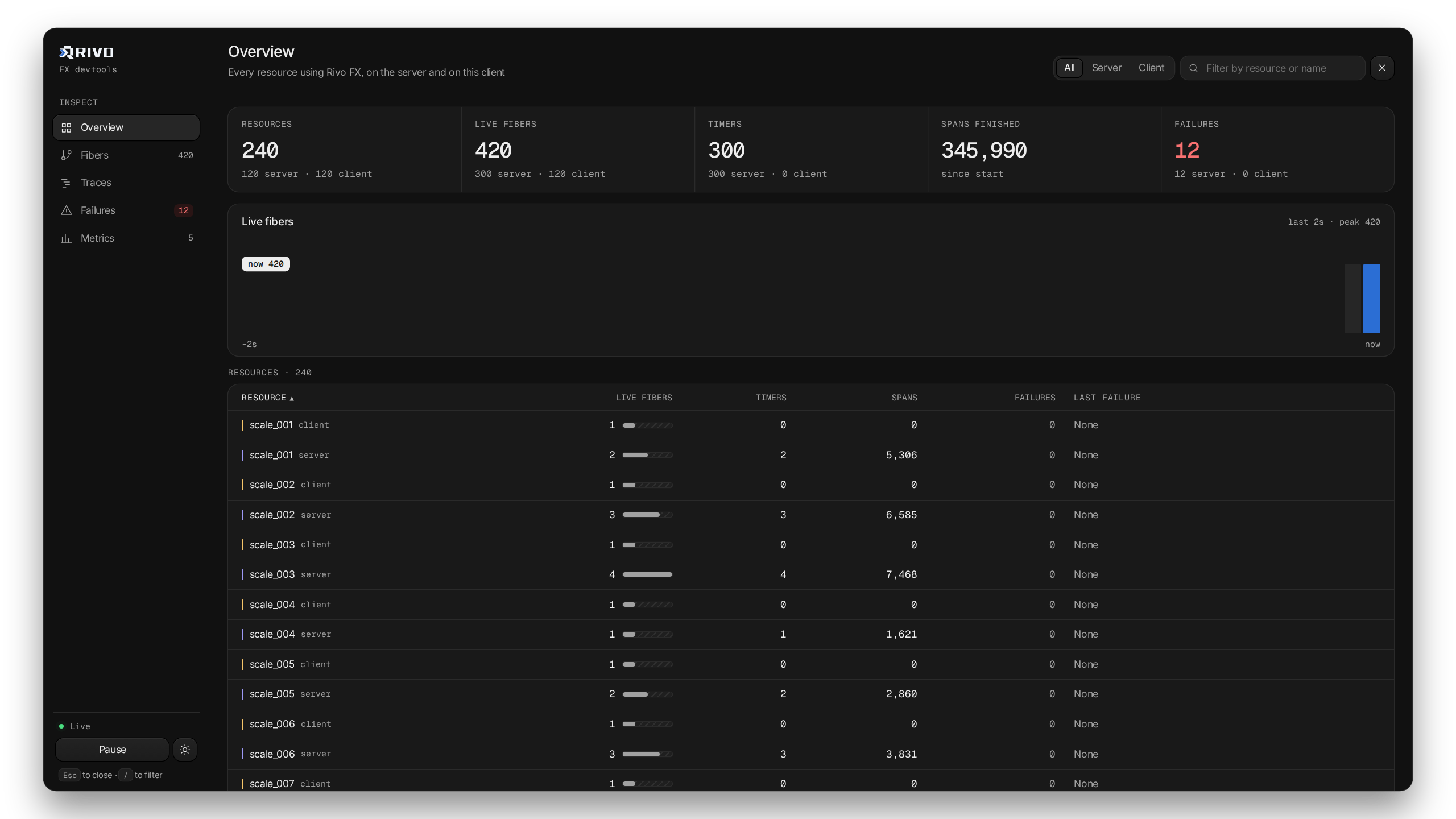Open the Fibers page
This screenshot has width=1456, height=819.
(x=126, y=155)
